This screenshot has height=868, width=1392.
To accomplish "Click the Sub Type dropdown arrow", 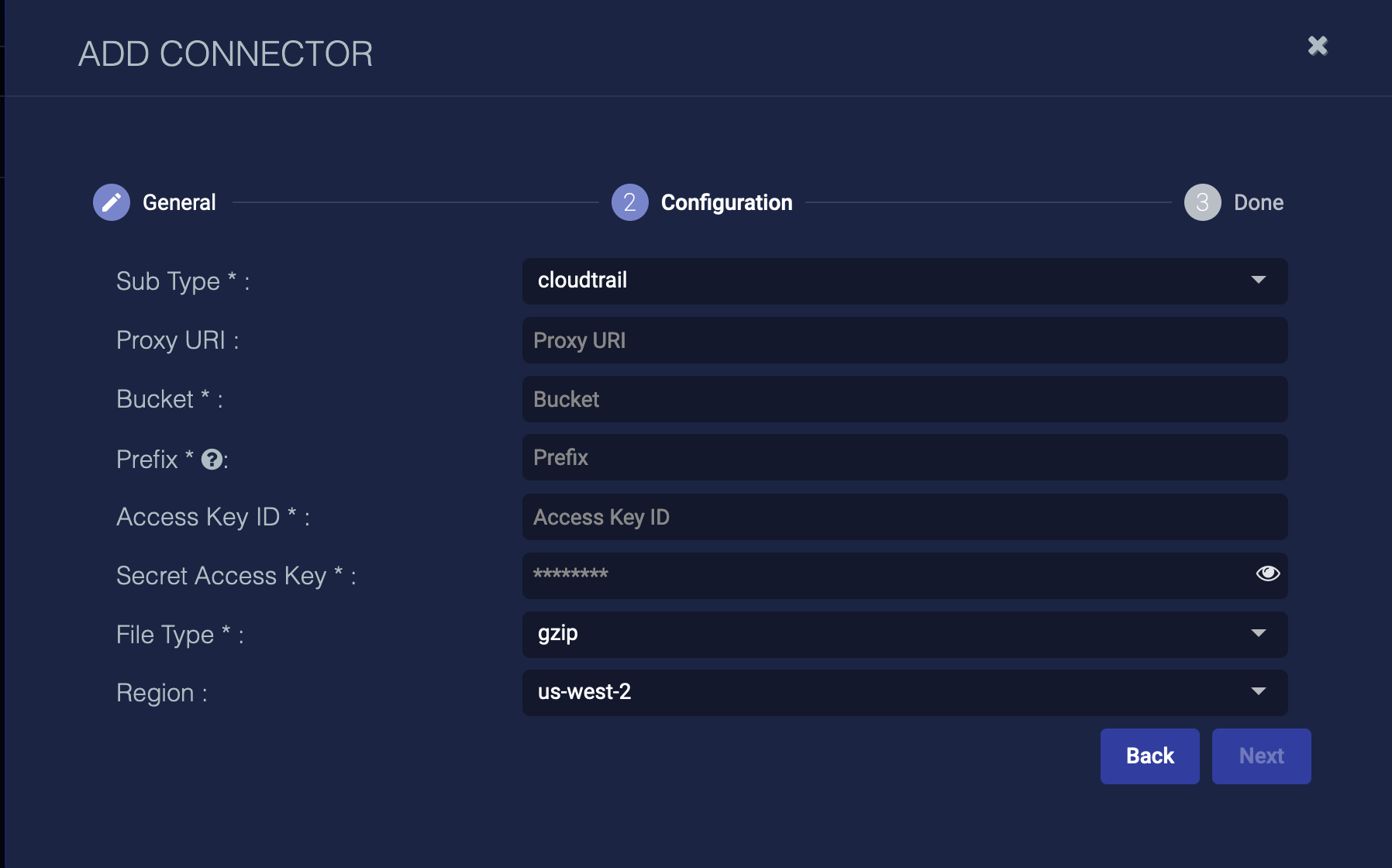I will click(x=1259, y=280).
